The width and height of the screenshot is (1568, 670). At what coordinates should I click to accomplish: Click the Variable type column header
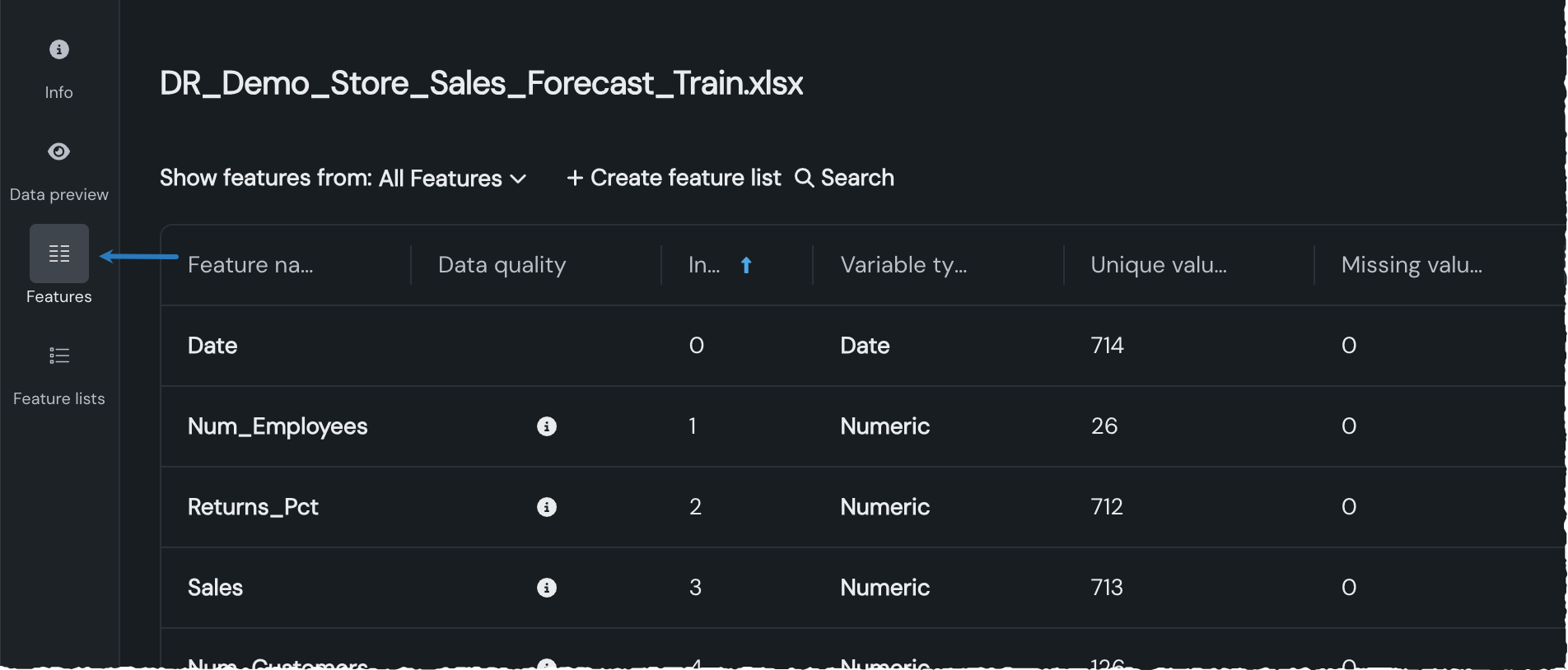903,265
